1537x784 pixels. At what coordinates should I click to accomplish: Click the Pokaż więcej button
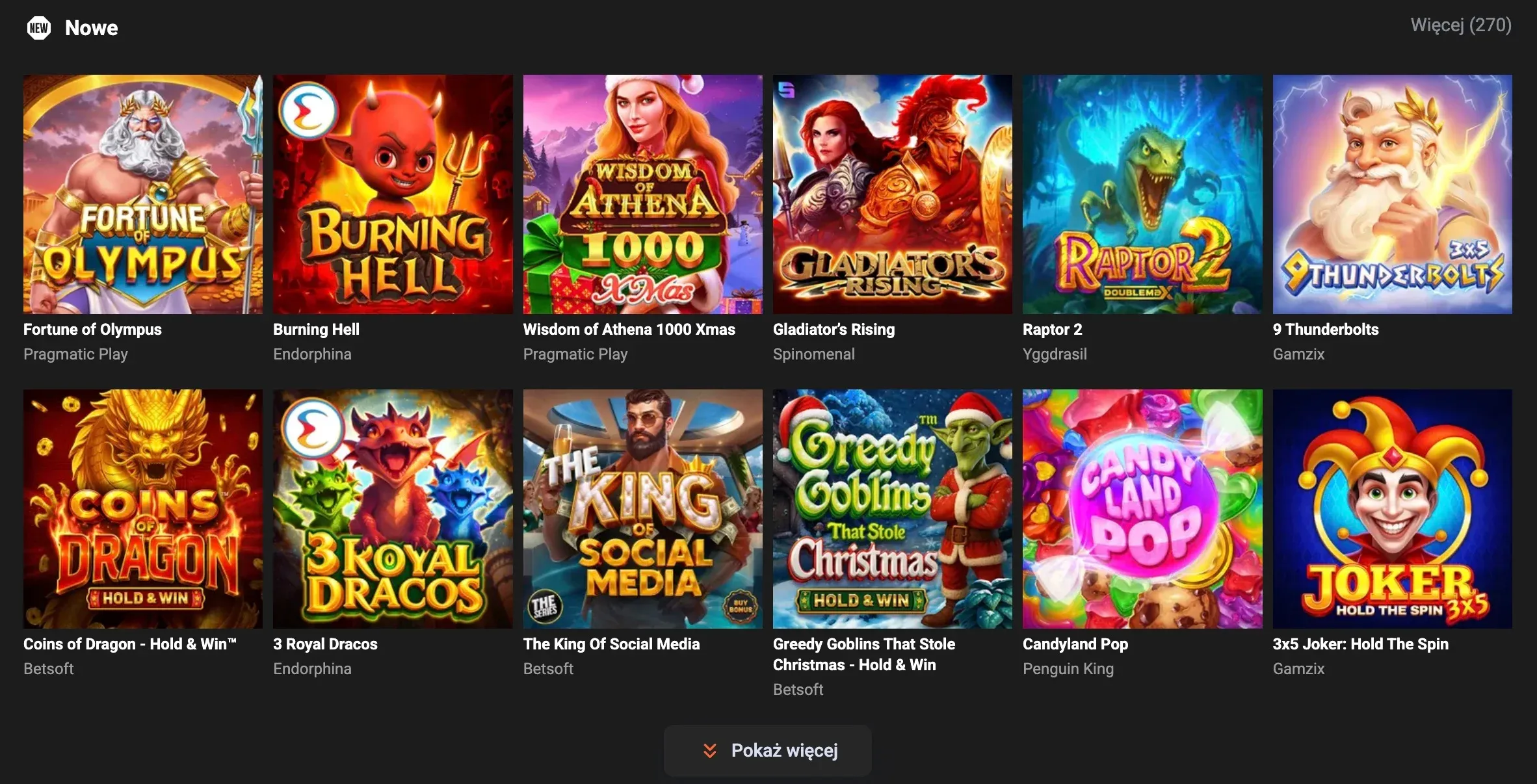tap(767, 751)
